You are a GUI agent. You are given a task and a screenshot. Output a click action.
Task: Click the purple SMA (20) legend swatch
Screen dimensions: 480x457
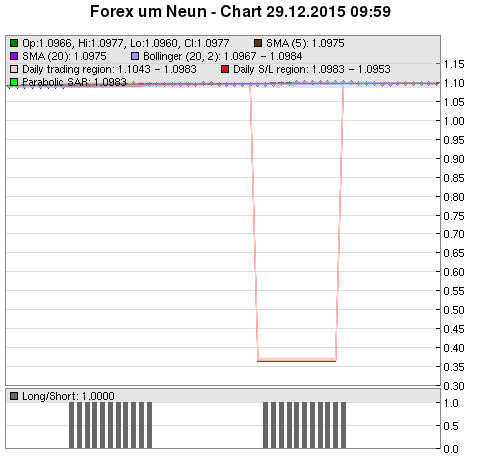pos(14,56)
